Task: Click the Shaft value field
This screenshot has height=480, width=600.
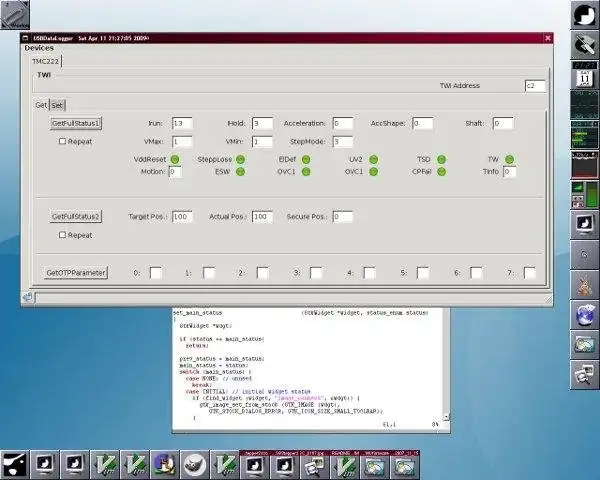Action: [503, 123]
